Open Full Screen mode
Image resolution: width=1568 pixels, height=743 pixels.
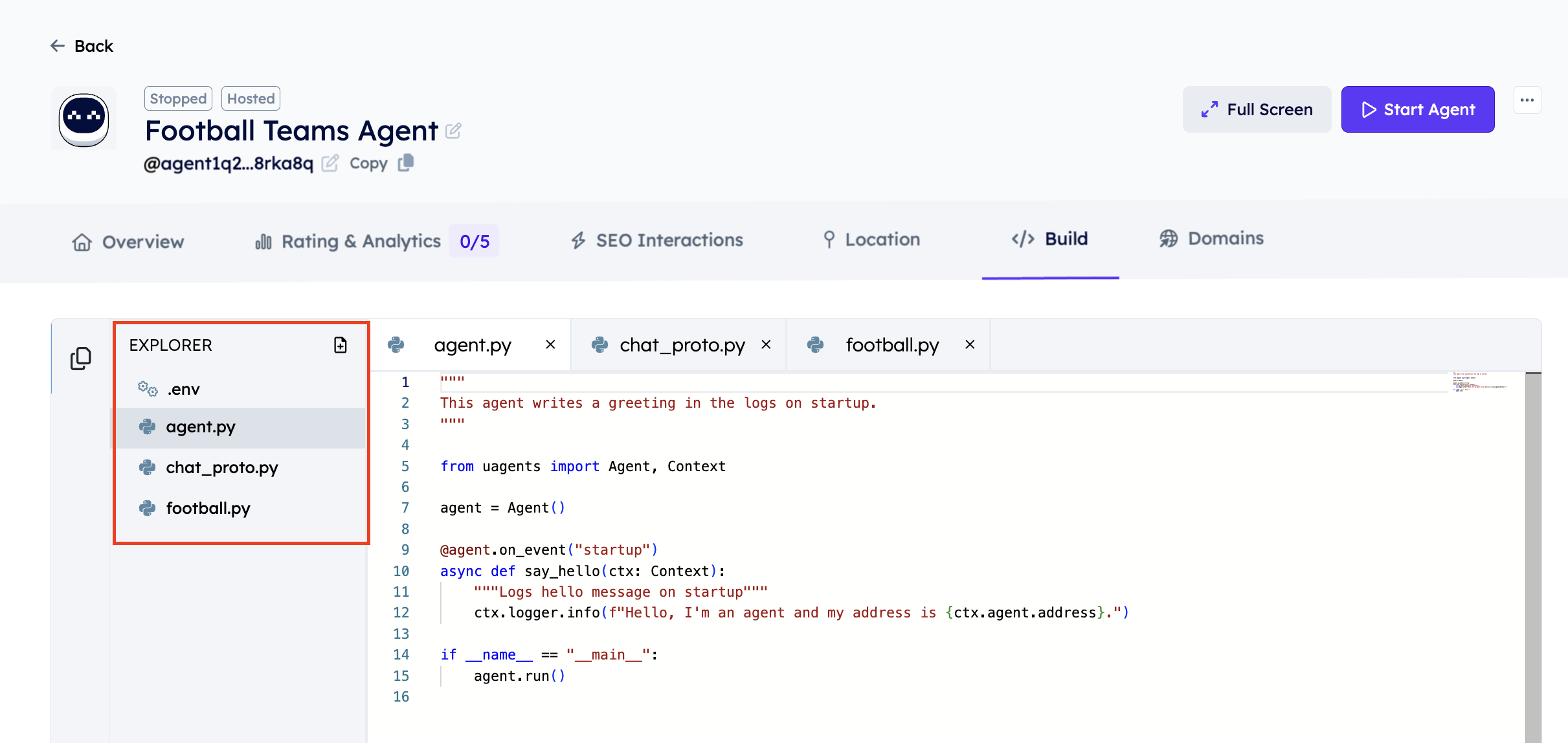(1257, 109)
